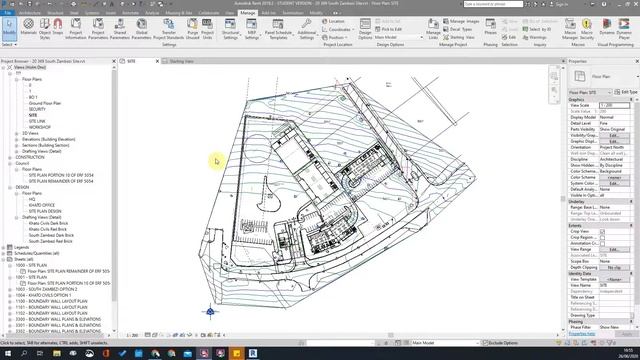Open Main Model design option dropdown
This screenshot has height=360, width=640.
point(399,38)
